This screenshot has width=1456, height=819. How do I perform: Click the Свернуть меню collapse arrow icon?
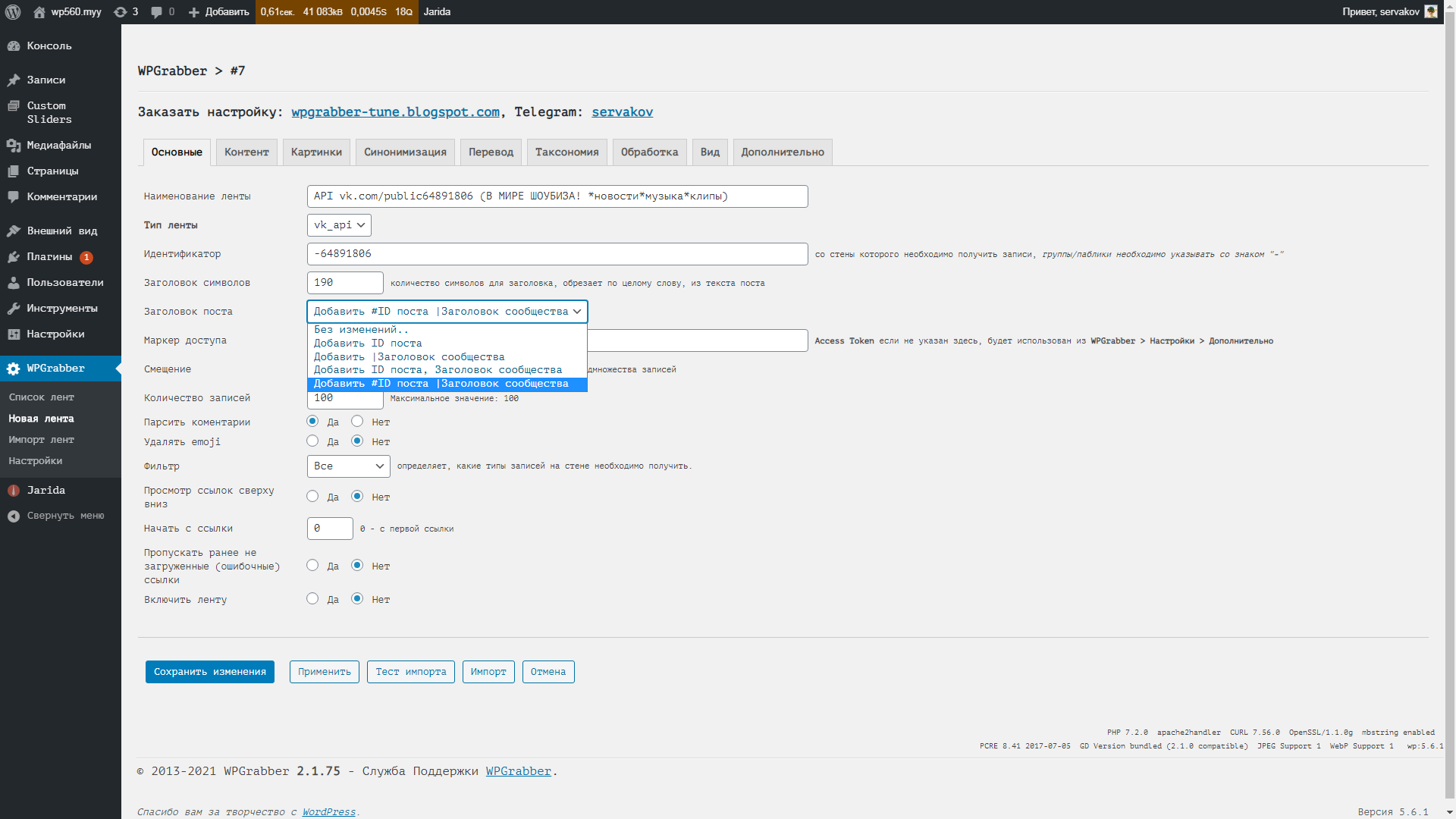(14, 516)
